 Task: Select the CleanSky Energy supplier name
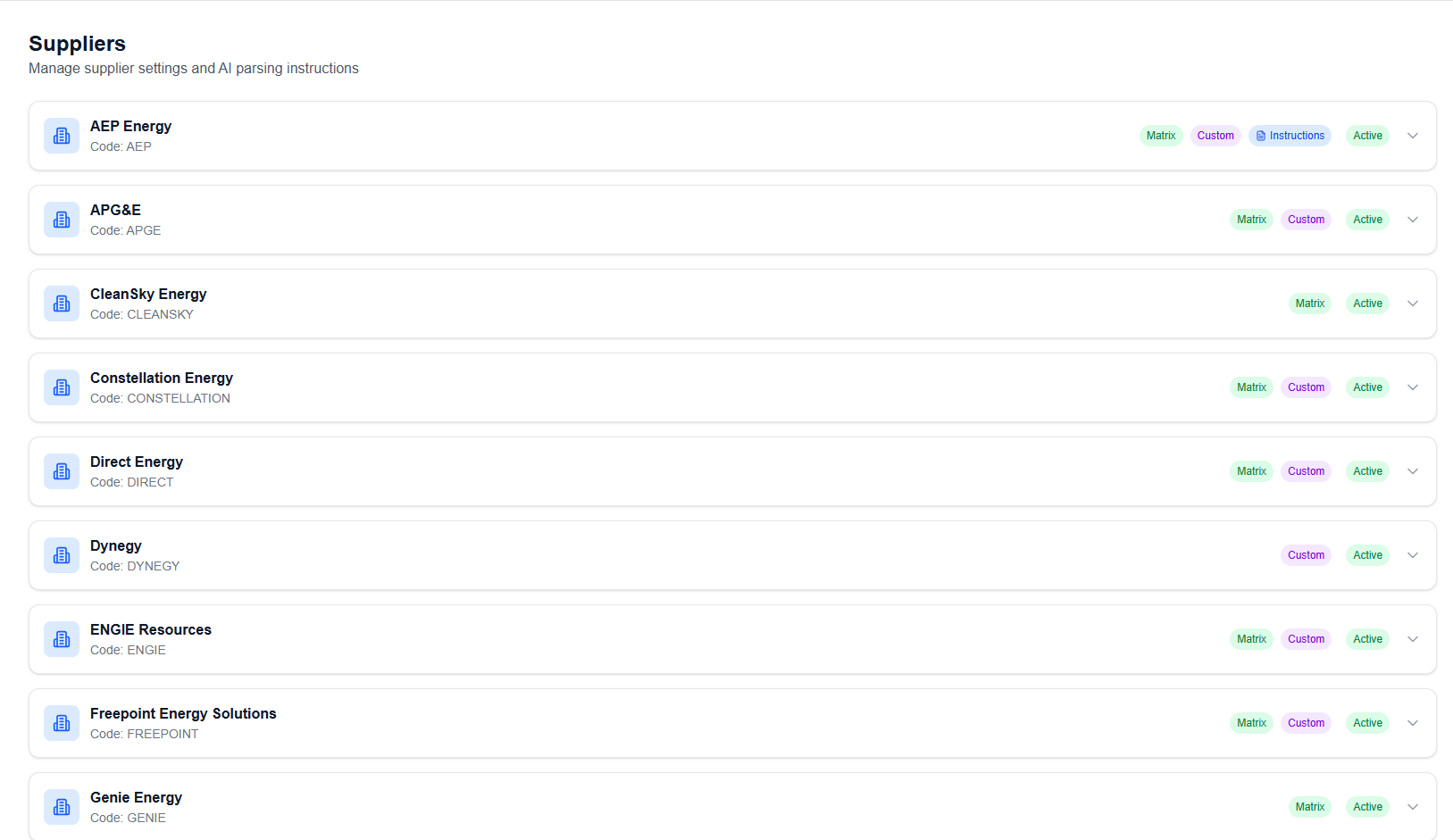148,295
